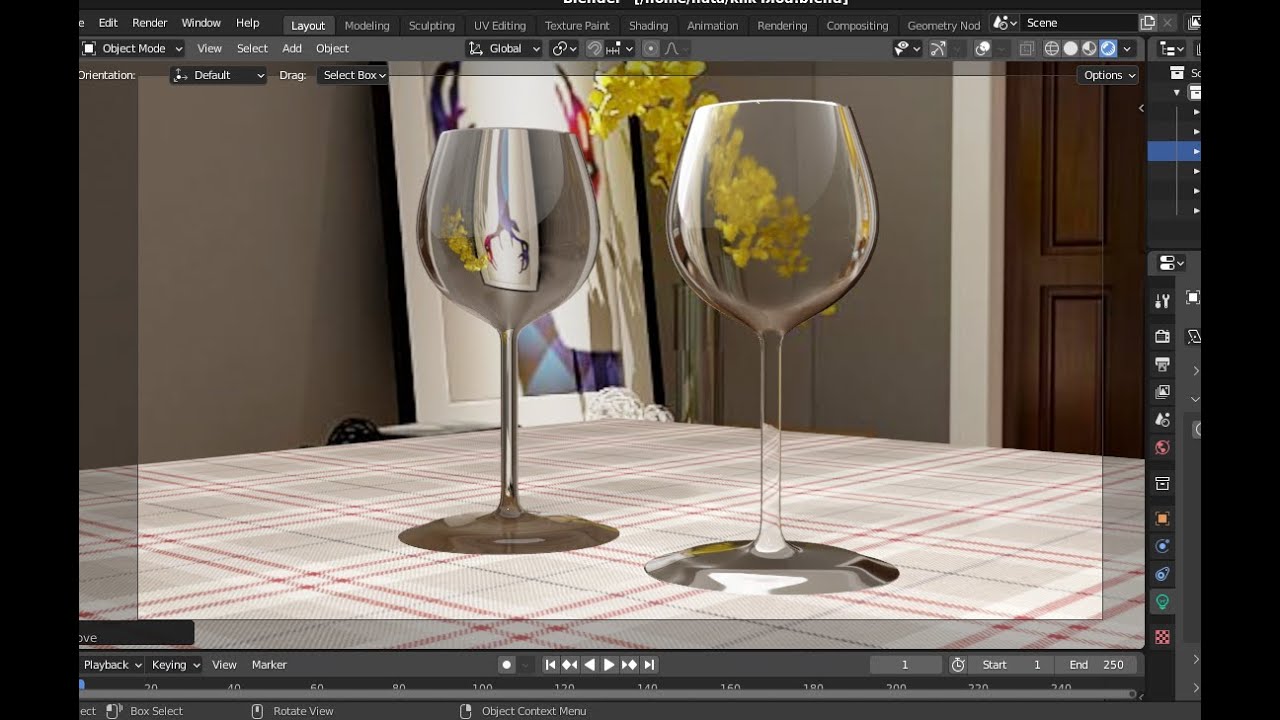
Task: Open the Default orientation dropdown
Action: [x=218, y=75]
